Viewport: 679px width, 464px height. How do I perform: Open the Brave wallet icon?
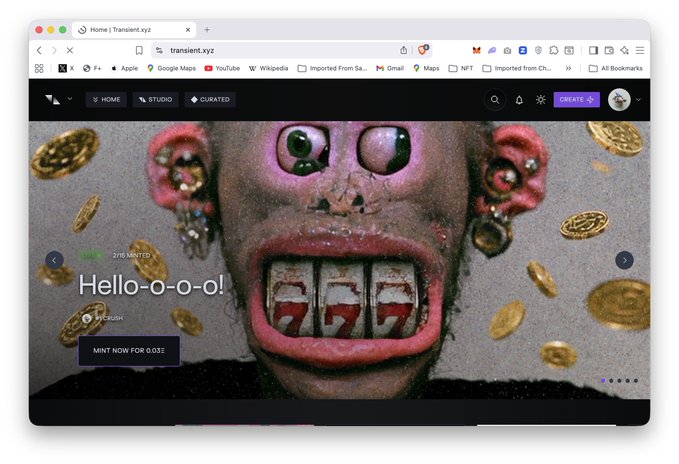click(609, 51)
